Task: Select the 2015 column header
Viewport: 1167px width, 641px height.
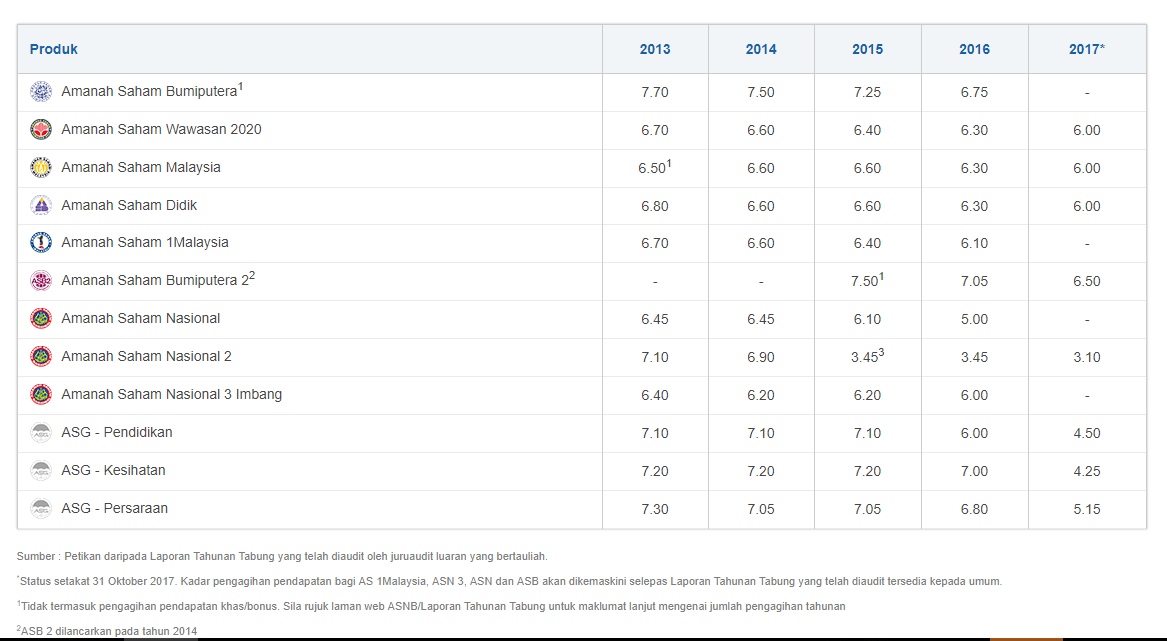Action: coord(868,49)
